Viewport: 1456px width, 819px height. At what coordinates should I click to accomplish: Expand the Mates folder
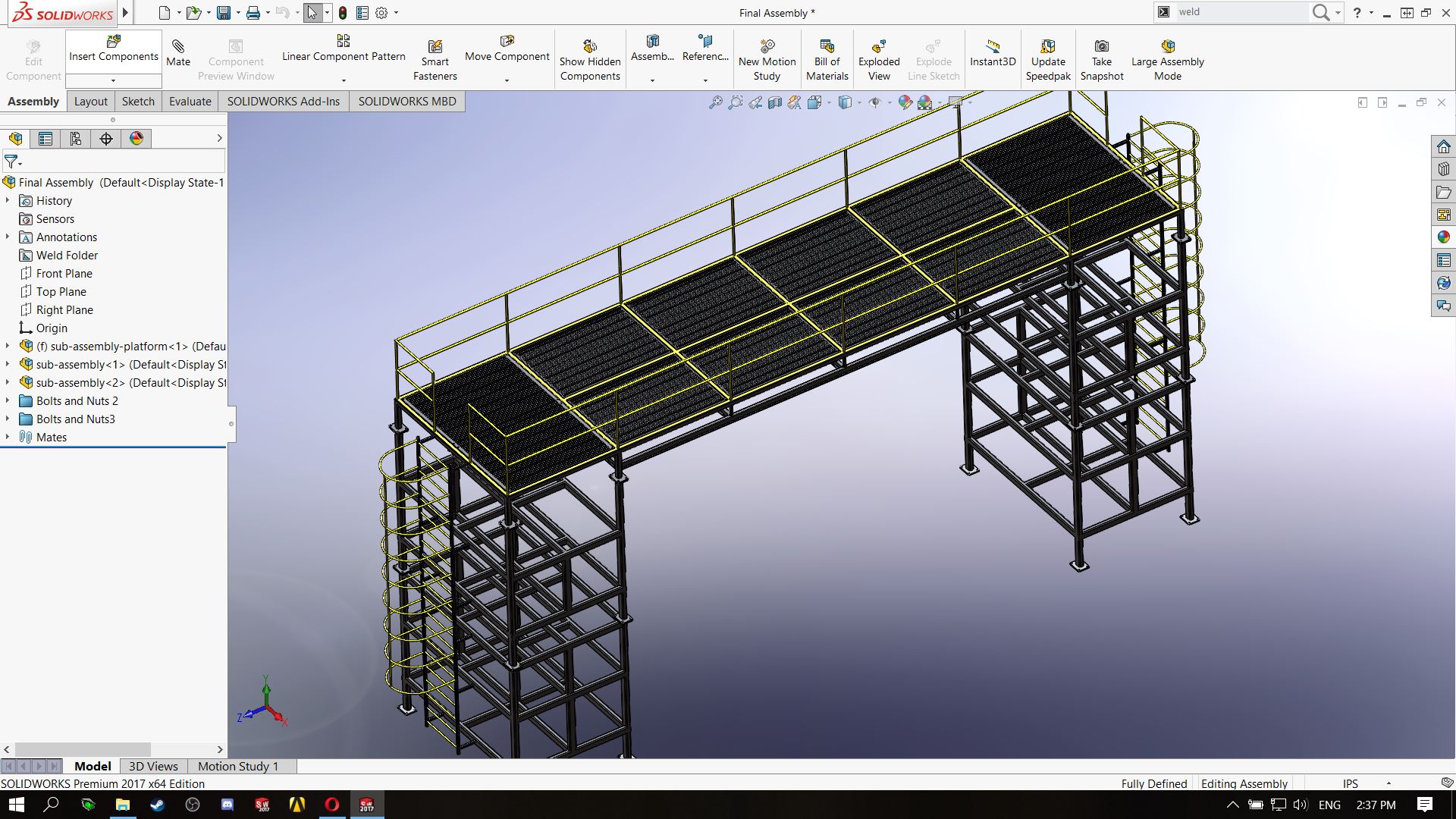coord(8,438)
